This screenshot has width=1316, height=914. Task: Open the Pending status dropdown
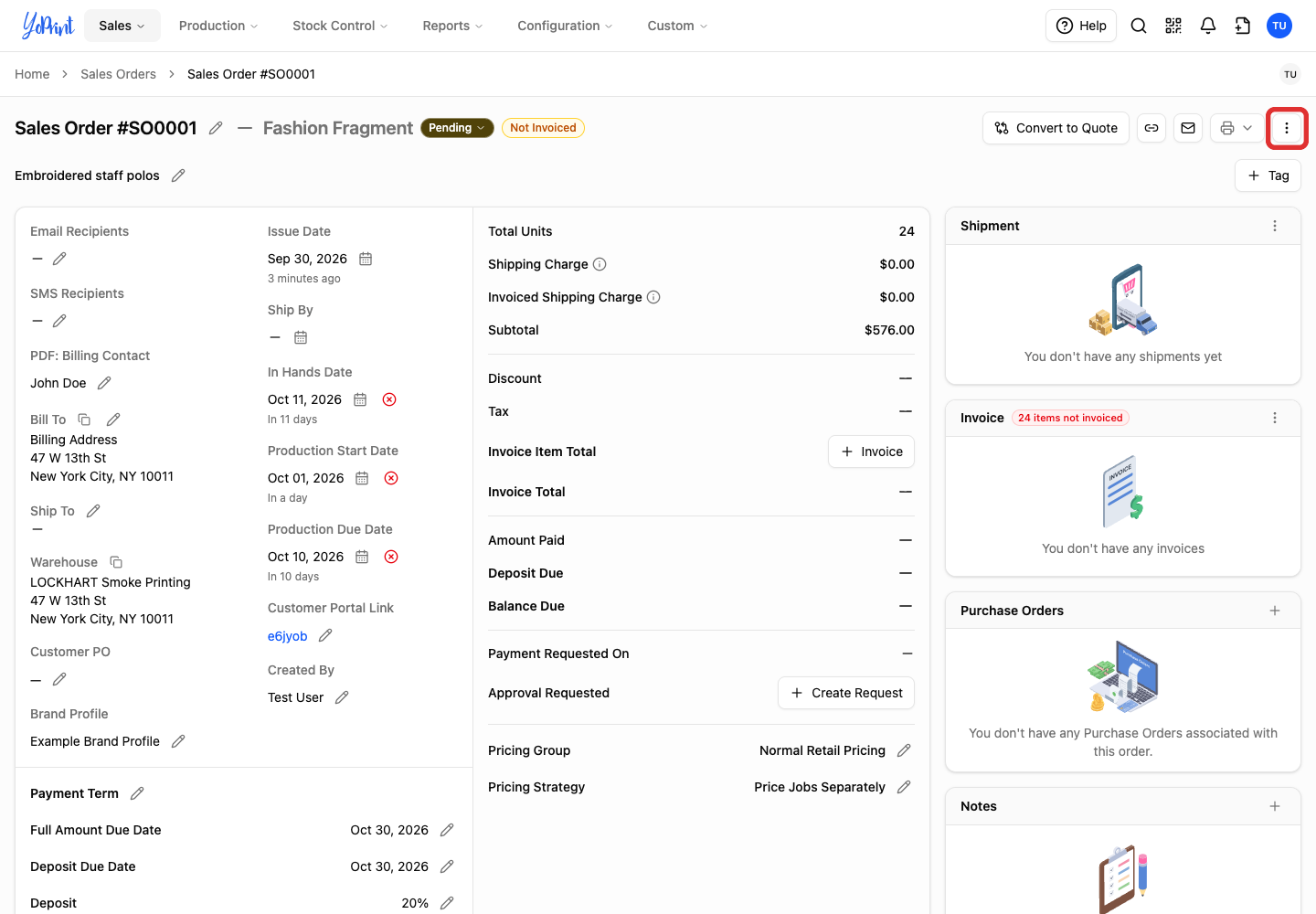457,128
